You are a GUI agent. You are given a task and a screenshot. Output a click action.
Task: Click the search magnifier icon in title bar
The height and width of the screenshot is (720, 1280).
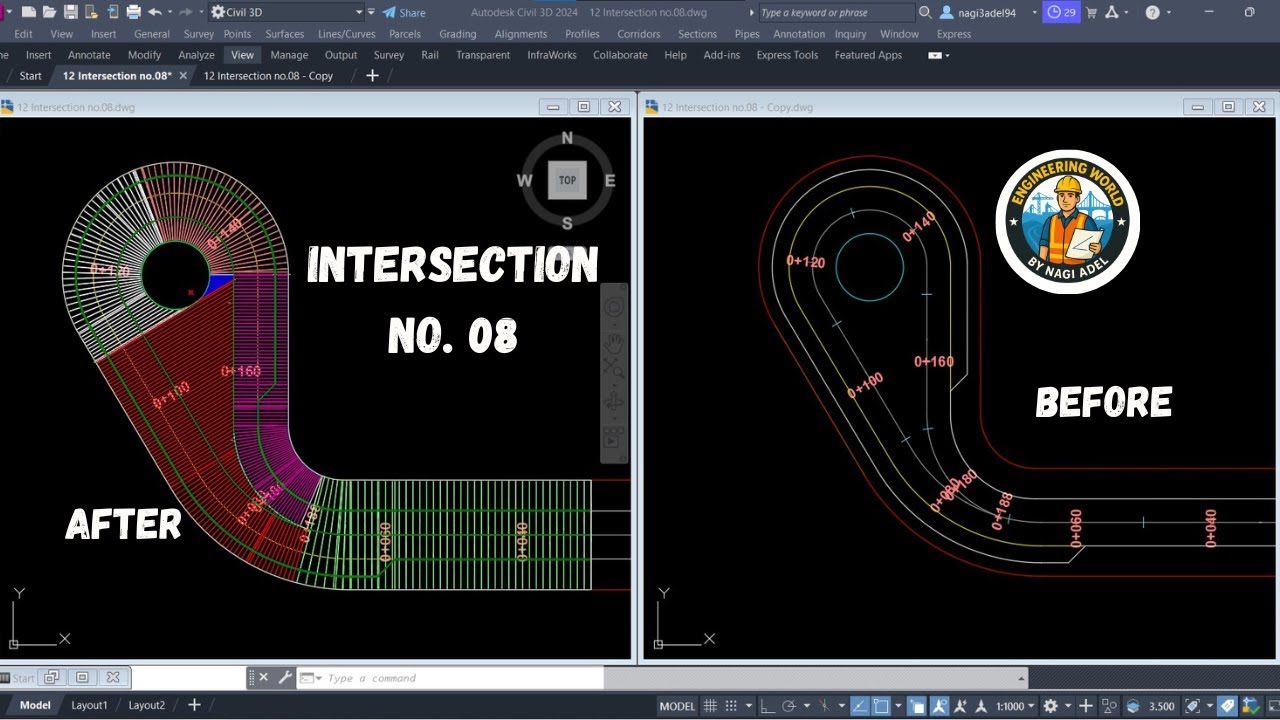(925, 13)
